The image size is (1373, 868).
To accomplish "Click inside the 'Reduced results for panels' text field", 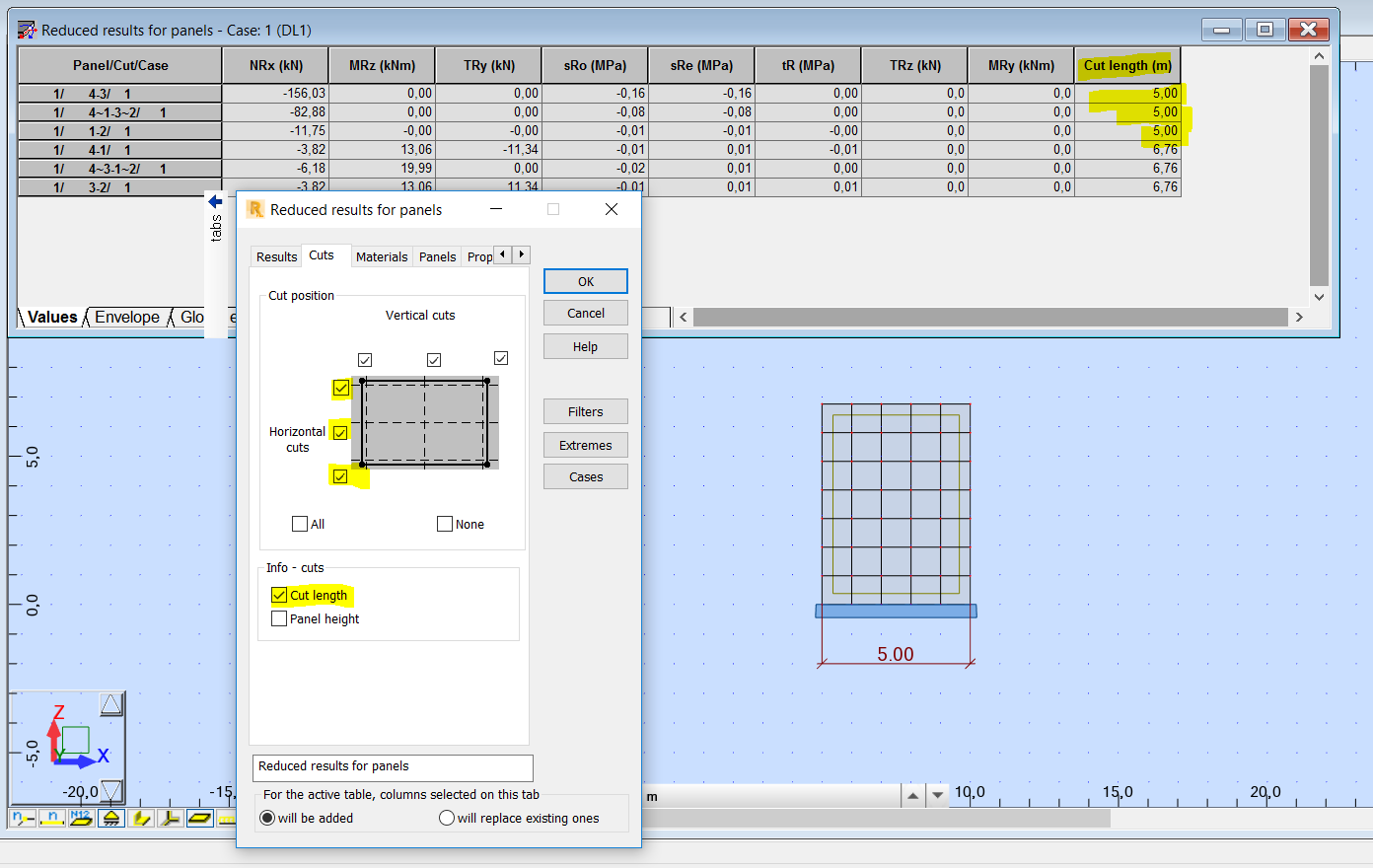I will tap(392, 767).
